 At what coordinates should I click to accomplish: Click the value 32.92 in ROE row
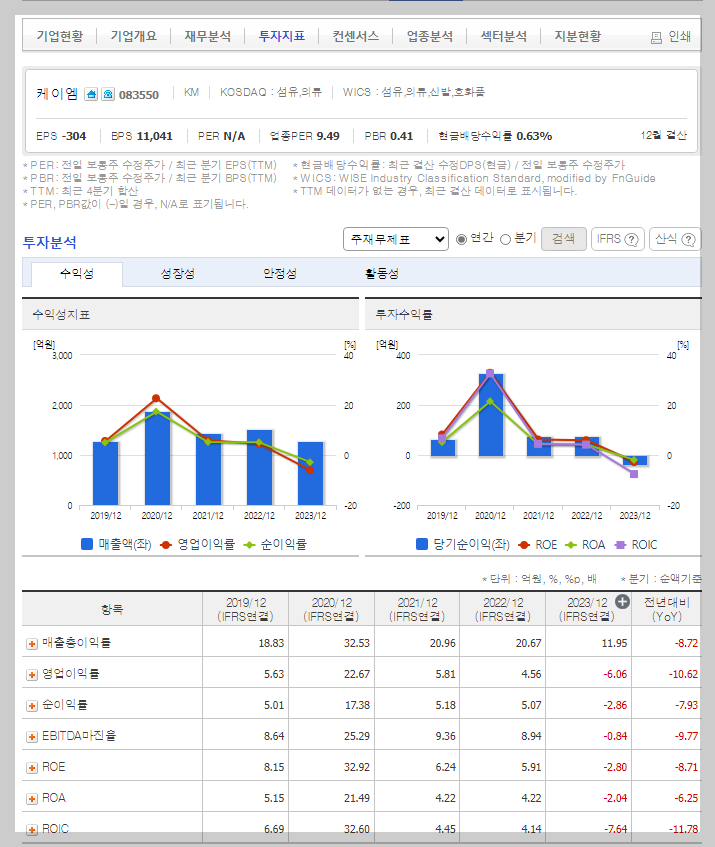(x=356, y=767)
